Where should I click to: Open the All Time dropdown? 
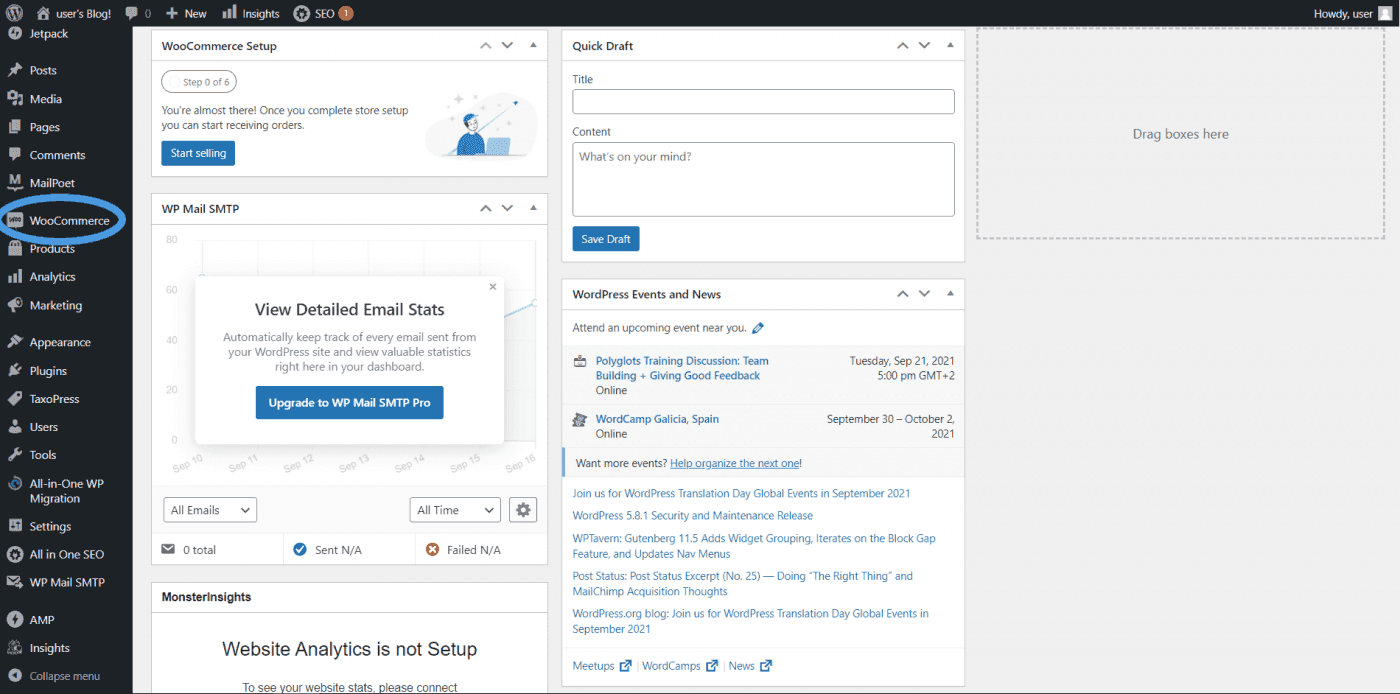point(455,510)
